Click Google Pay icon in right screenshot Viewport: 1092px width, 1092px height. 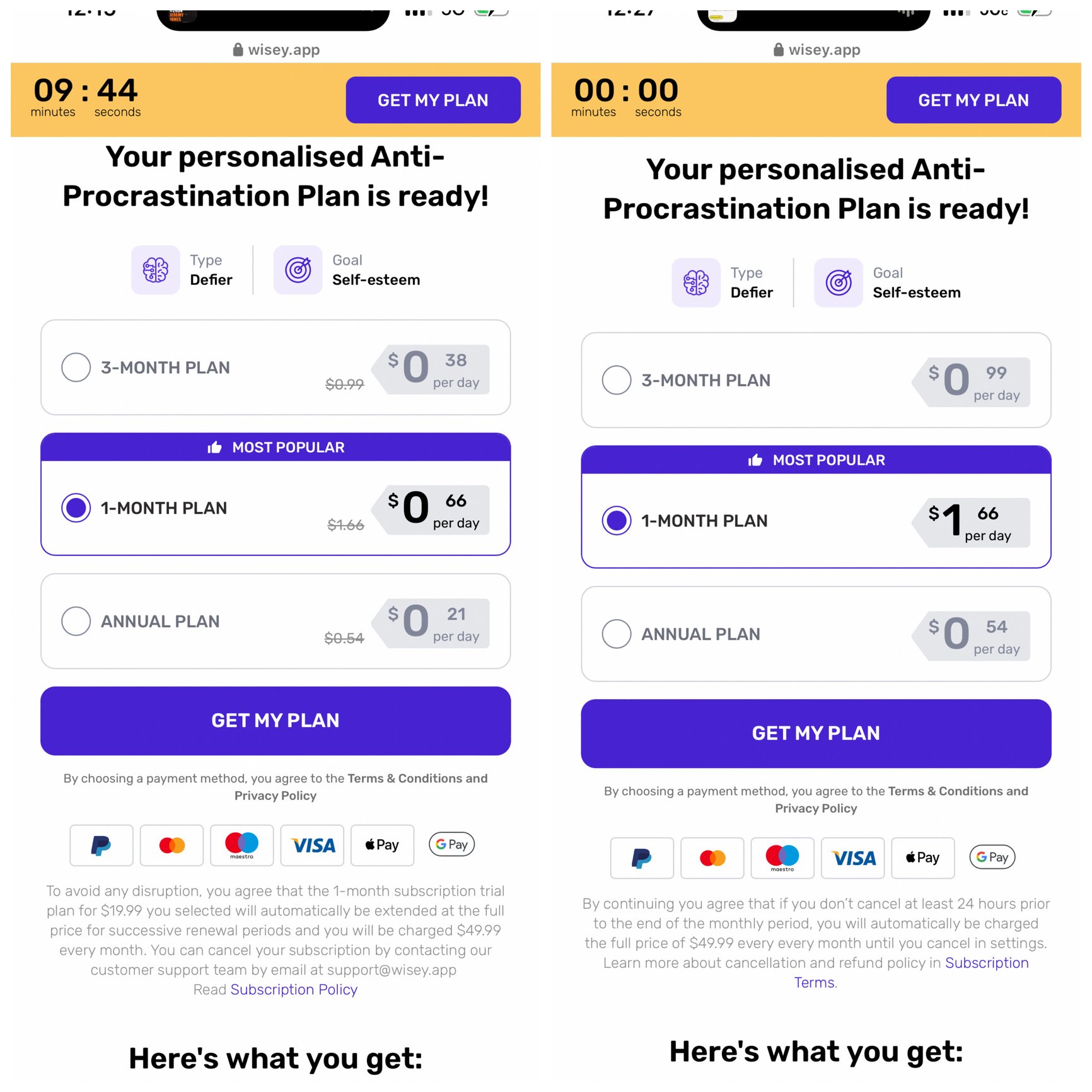pyautogui.click(x=992, y=857)
